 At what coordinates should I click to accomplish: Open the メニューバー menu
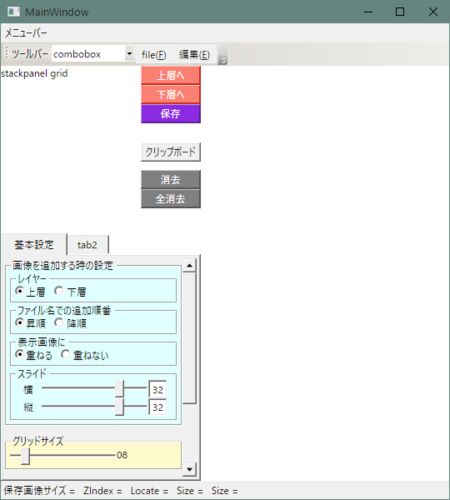click(26, 33)
